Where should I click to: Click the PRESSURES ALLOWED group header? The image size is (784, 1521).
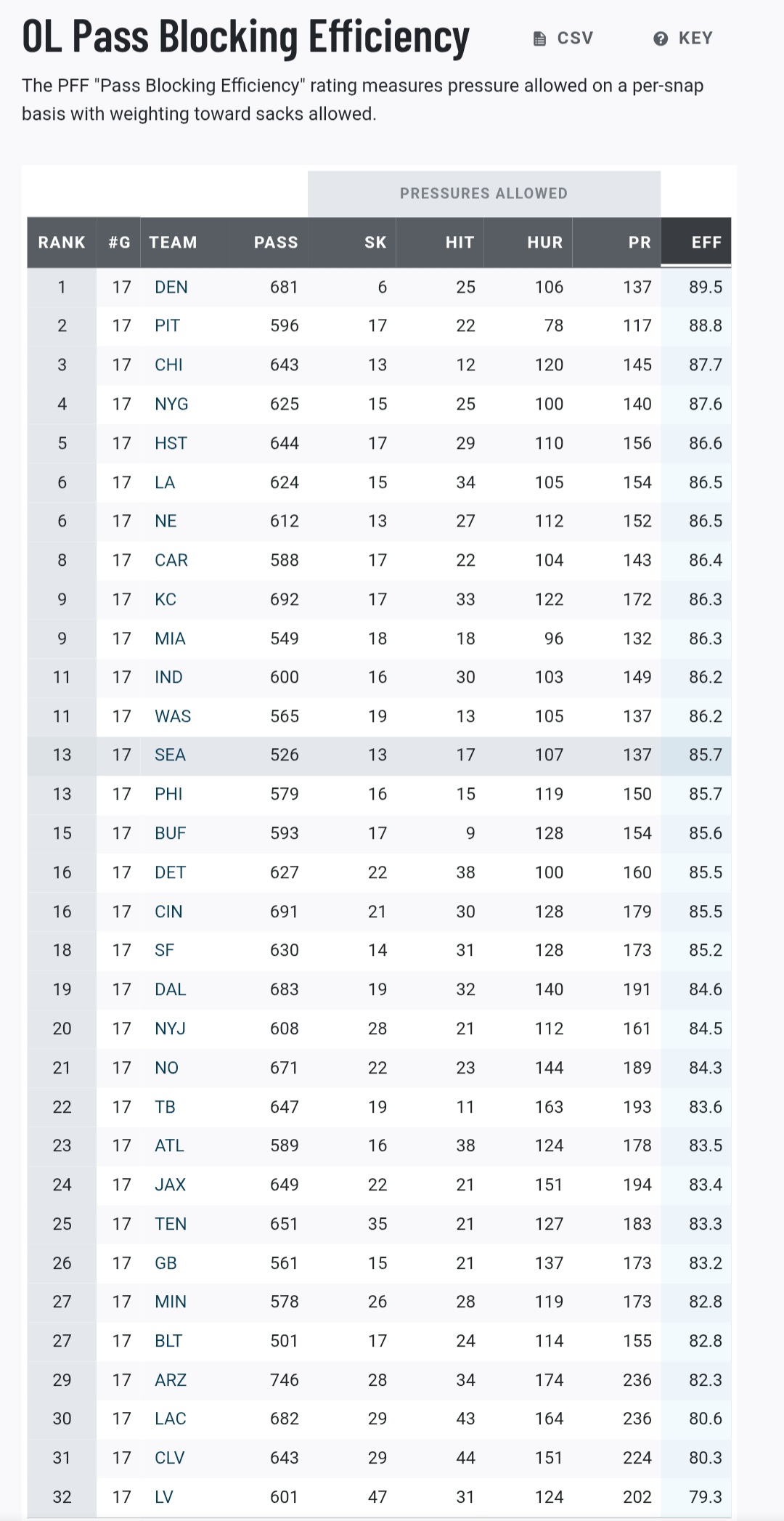[x=483, y=194]
